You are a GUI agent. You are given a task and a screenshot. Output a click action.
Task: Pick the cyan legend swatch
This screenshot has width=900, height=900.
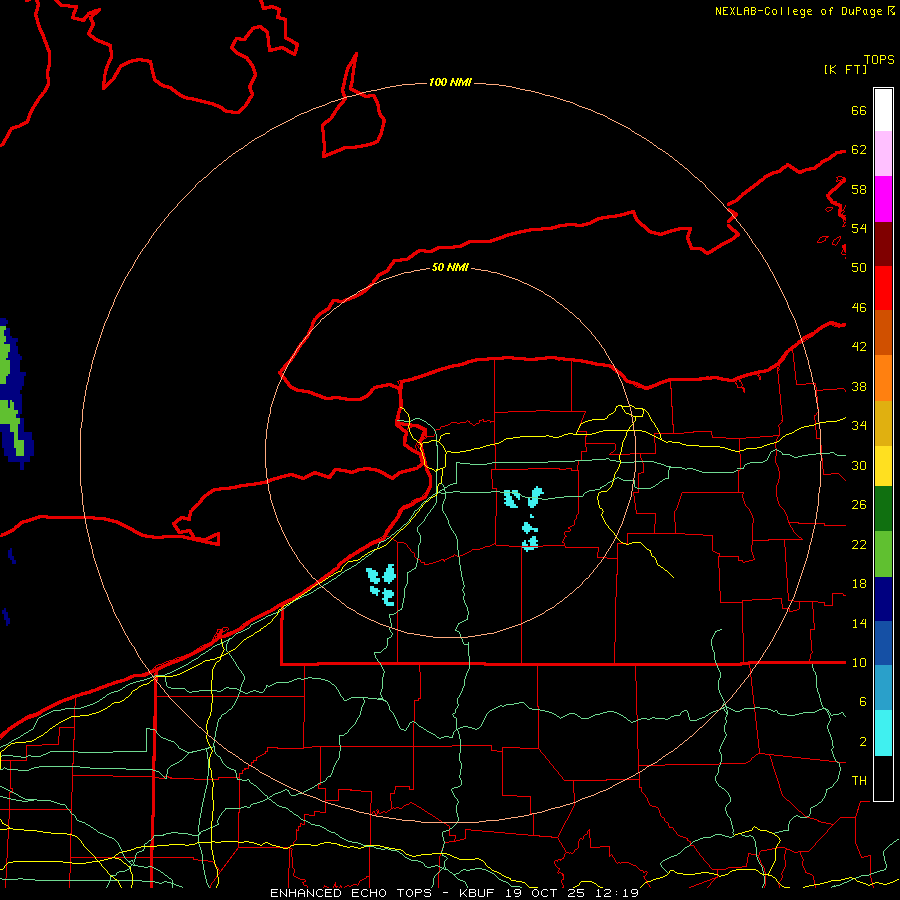pyautogui.click(x=883, y=733)
